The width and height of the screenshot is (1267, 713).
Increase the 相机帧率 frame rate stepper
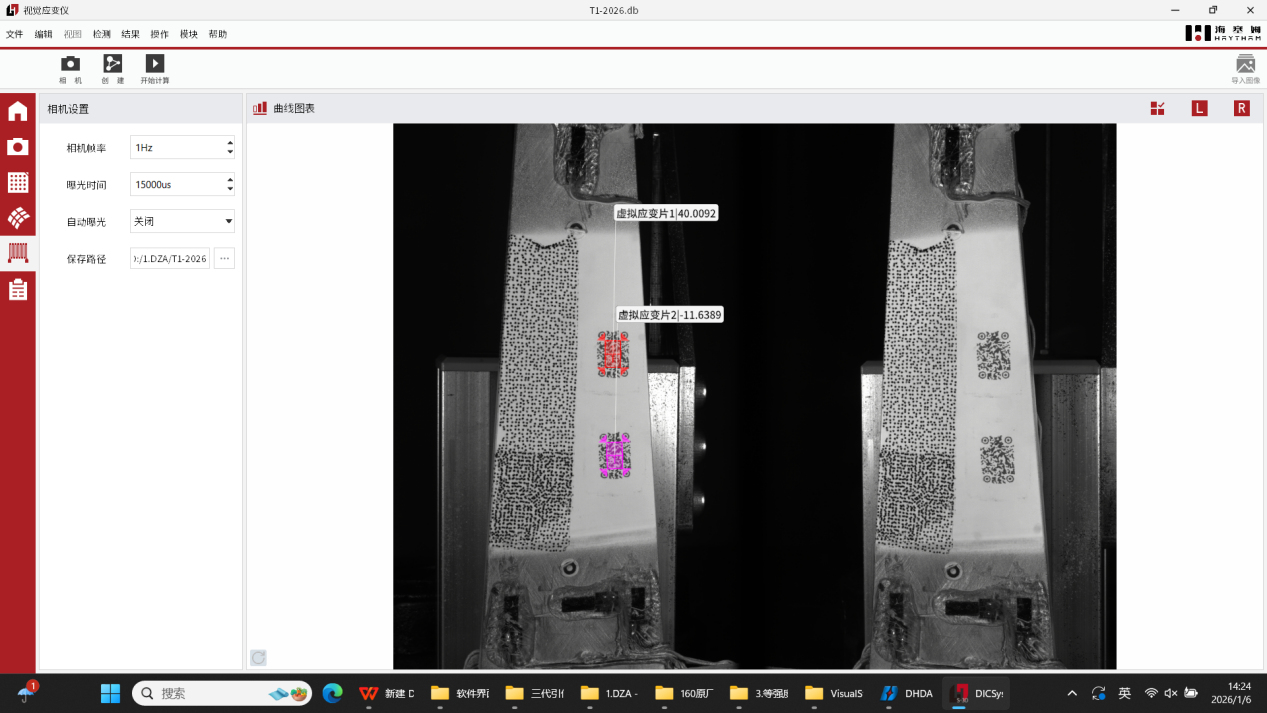point(230,143)
